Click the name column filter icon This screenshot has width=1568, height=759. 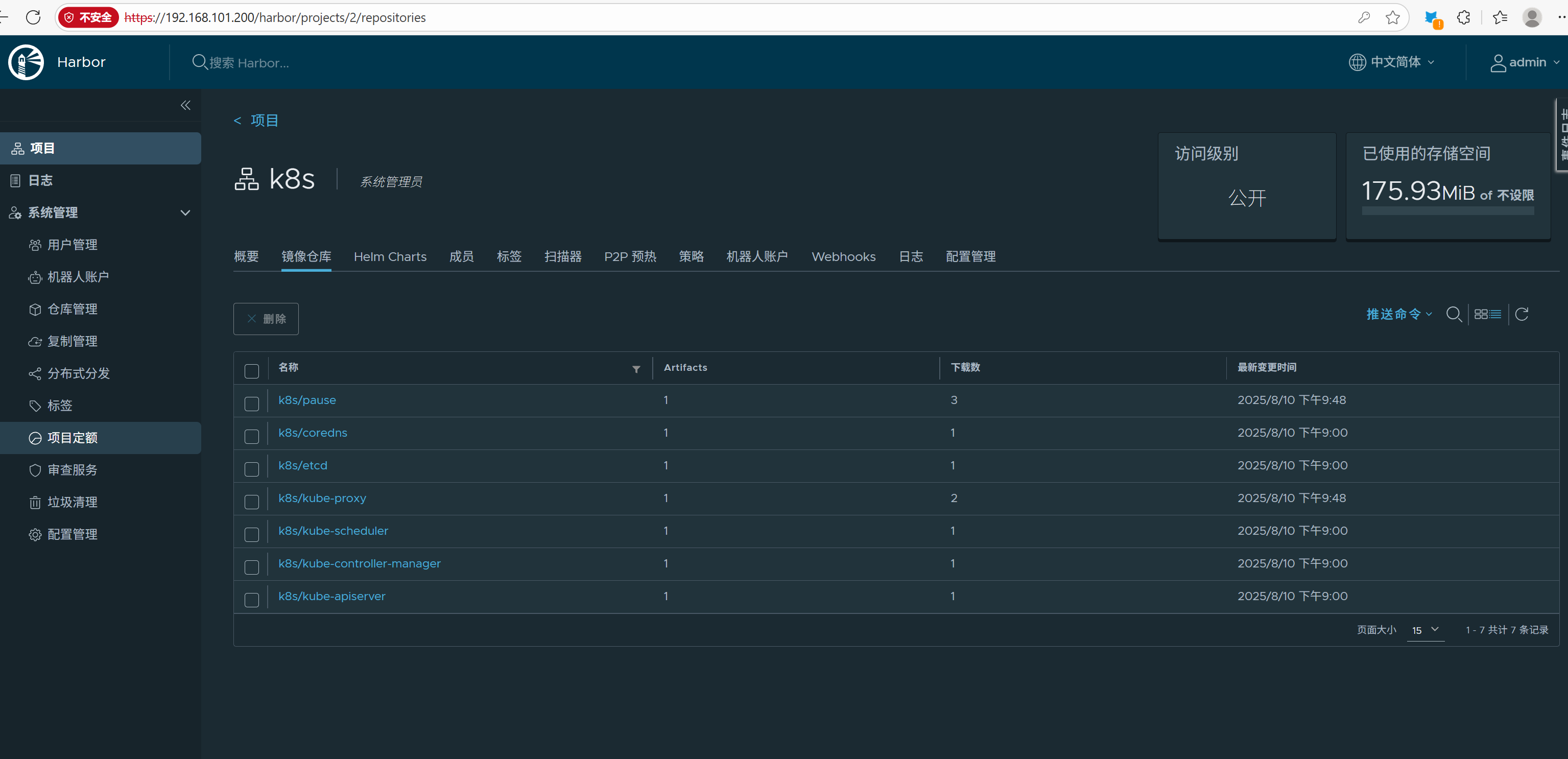point(636,369)
